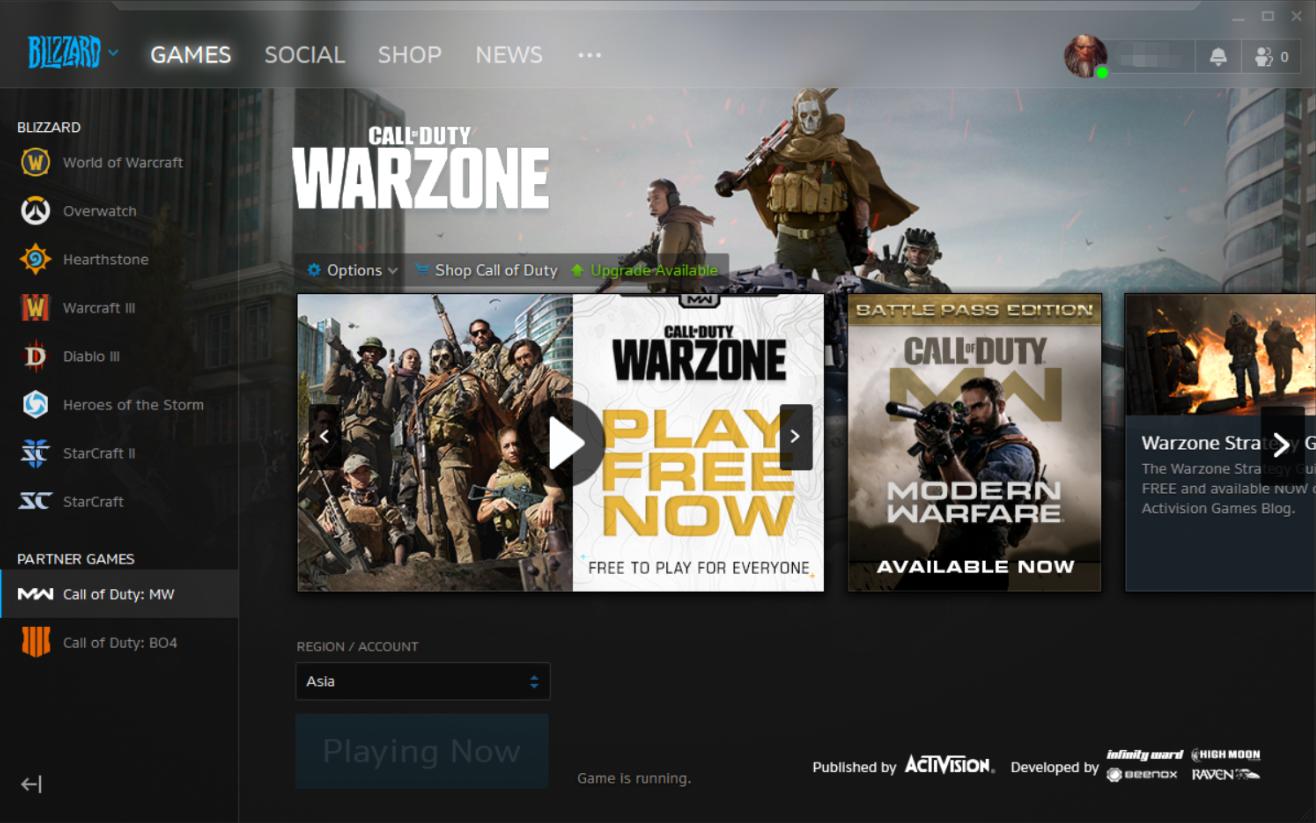Switch to the GAMES tab
This screenshot has height=823, width=1316.
tap(191, 55)
